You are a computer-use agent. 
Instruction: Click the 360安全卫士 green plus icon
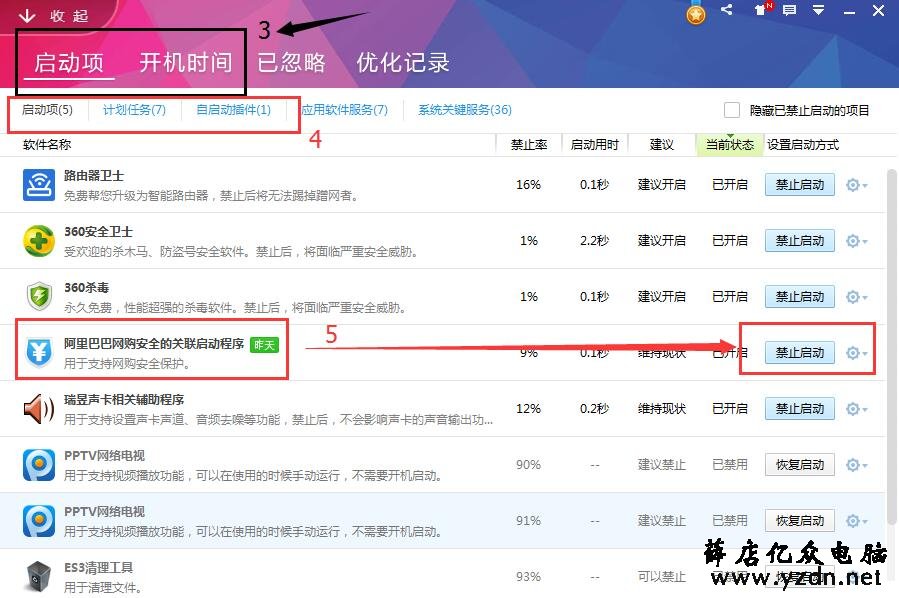[38, 241]
